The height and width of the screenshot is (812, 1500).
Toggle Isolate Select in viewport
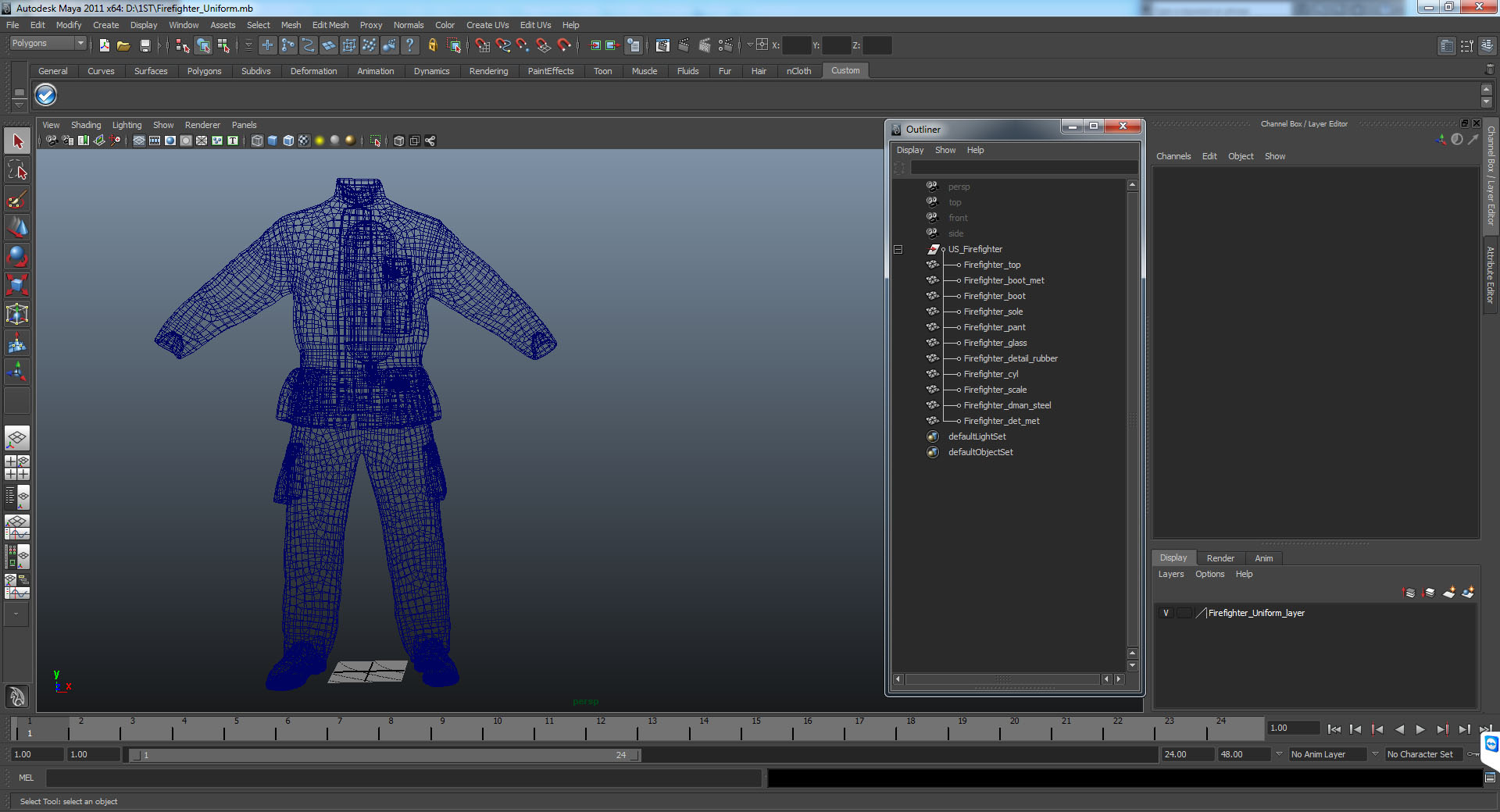point(376,141)
